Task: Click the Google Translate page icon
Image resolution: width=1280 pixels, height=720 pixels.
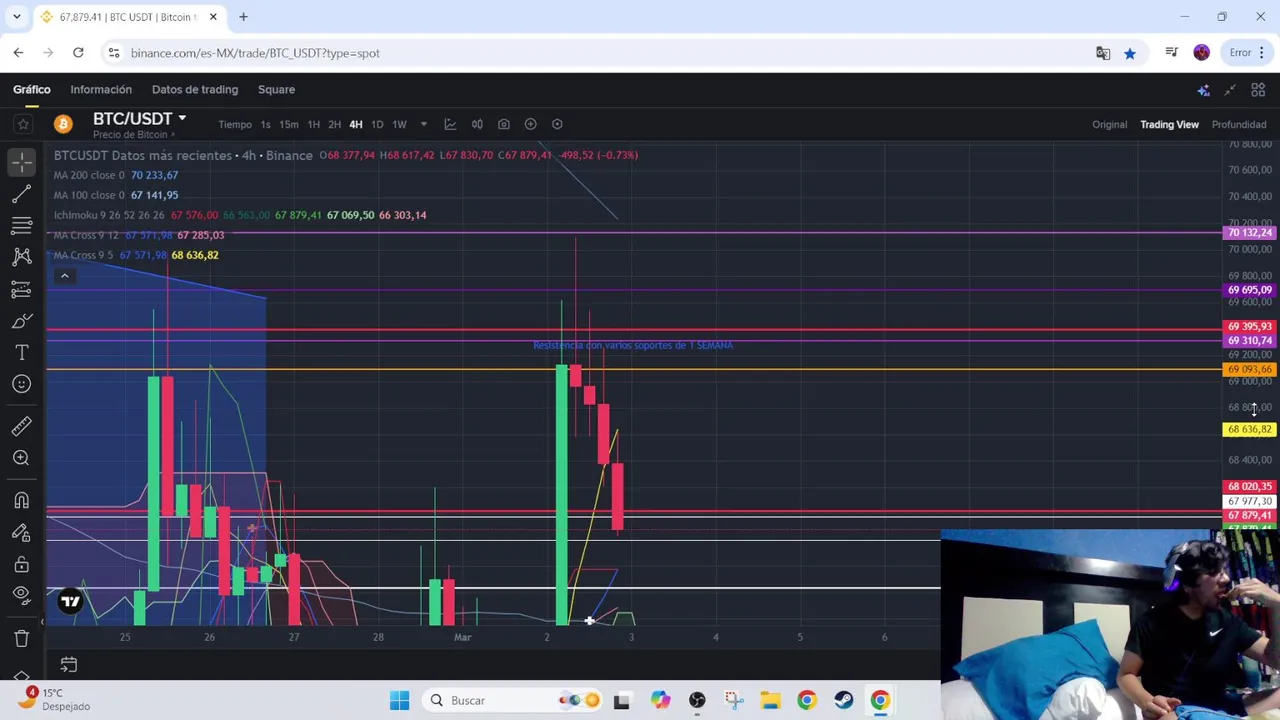Action: point(1103,53)
